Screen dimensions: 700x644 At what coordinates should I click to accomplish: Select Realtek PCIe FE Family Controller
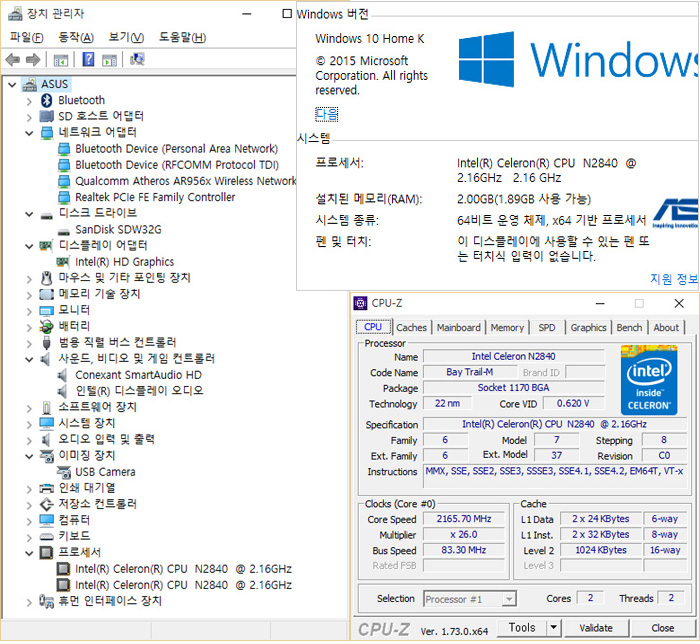coord(155,197)
